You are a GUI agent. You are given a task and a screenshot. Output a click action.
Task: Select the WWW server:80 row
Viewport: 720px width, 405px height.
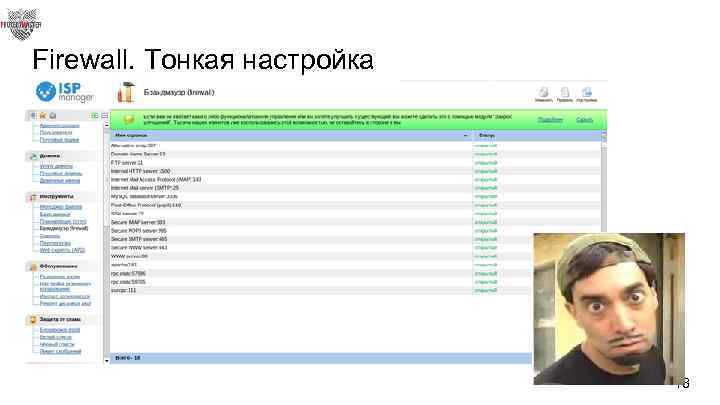pos(321,256)
